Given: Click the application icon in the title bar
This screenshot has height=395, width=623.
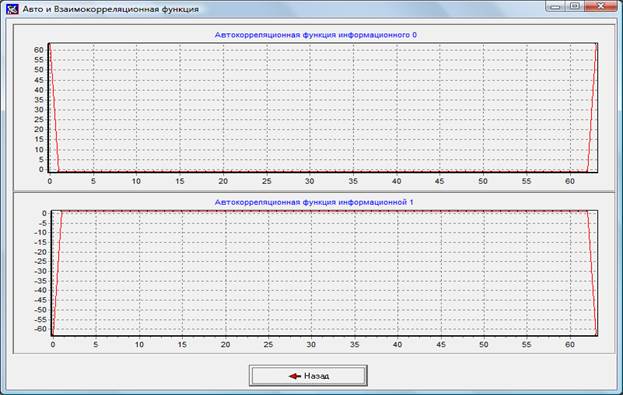Looking at the screenshot, I should pyautogui.click(x=12, y=9).
